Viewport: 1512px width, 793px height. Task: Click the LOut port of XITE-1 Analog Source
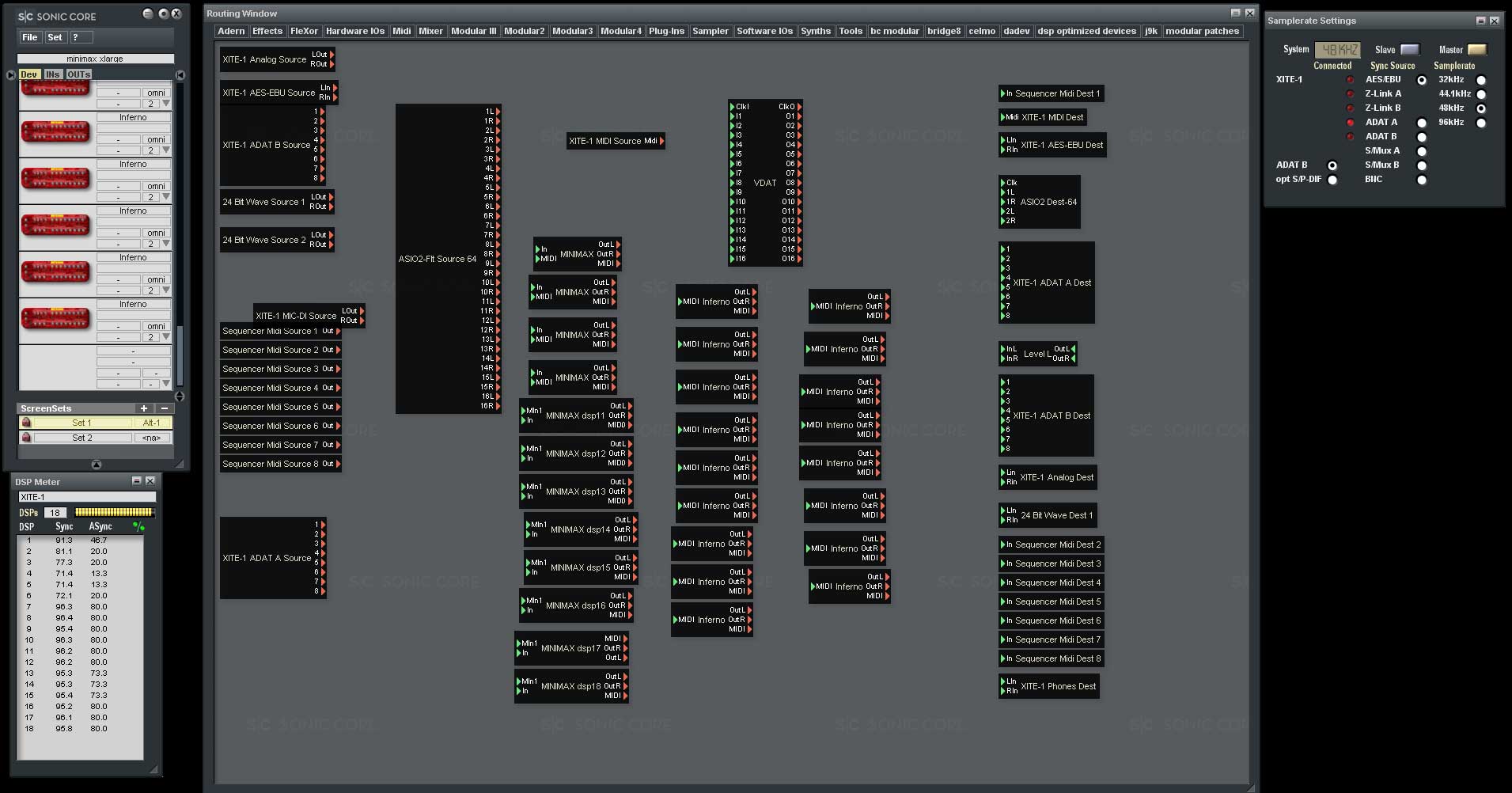[332, 55]
